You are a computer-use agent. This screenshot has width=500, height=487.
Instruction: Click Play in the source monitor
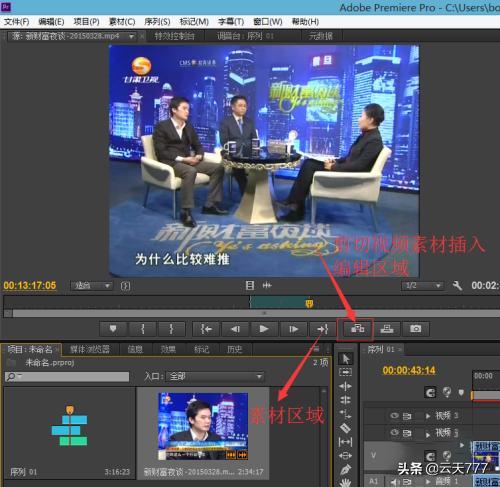[x=264, y=329]
